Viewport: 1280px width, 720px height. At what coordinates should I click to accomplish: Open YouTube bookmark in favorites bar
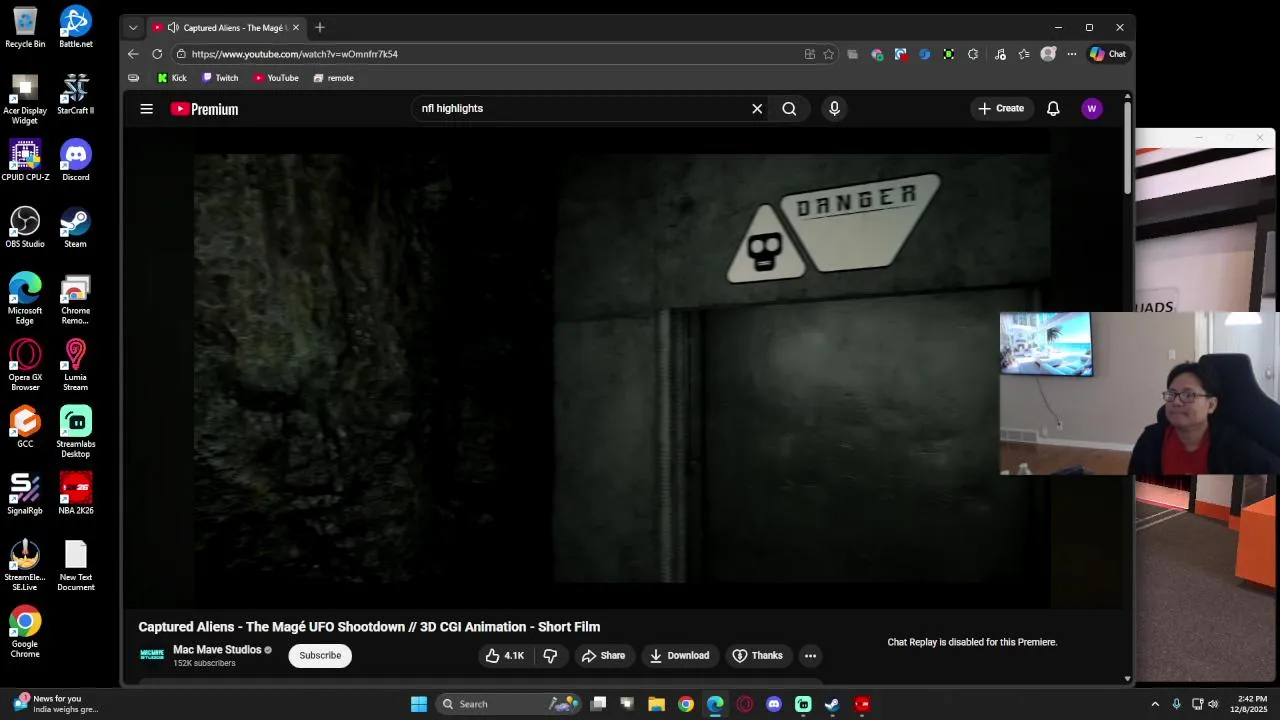point(276,78)
